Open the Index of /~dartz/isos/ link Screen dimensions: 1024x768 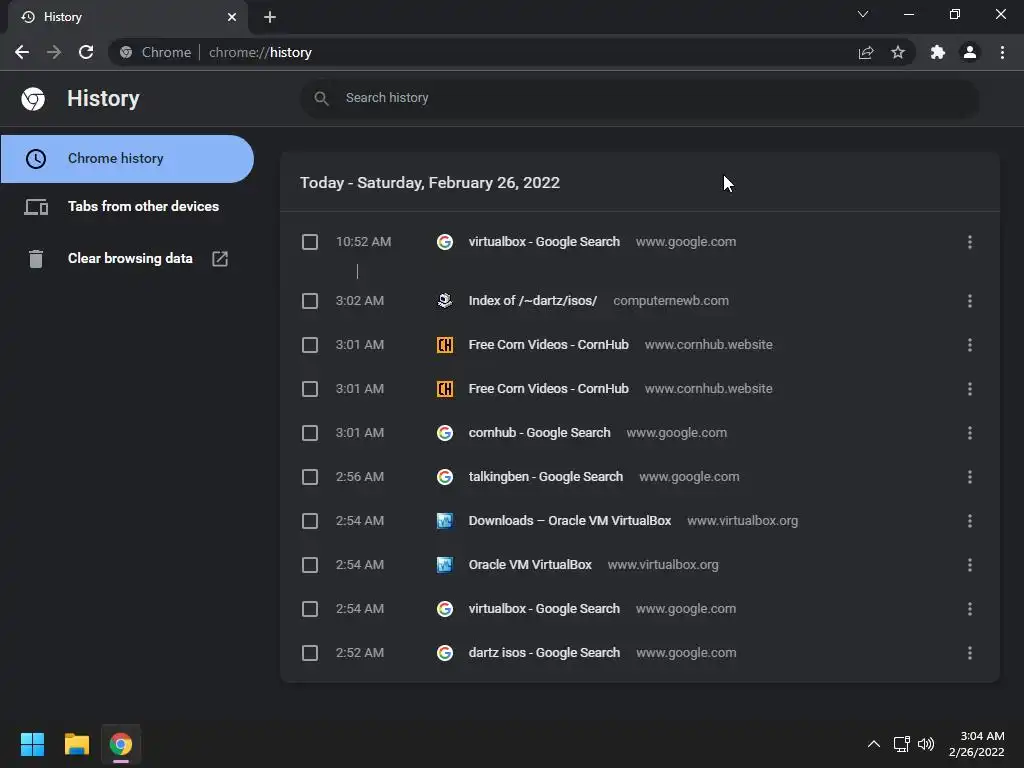pyautogui.click(x=533, y=301)
